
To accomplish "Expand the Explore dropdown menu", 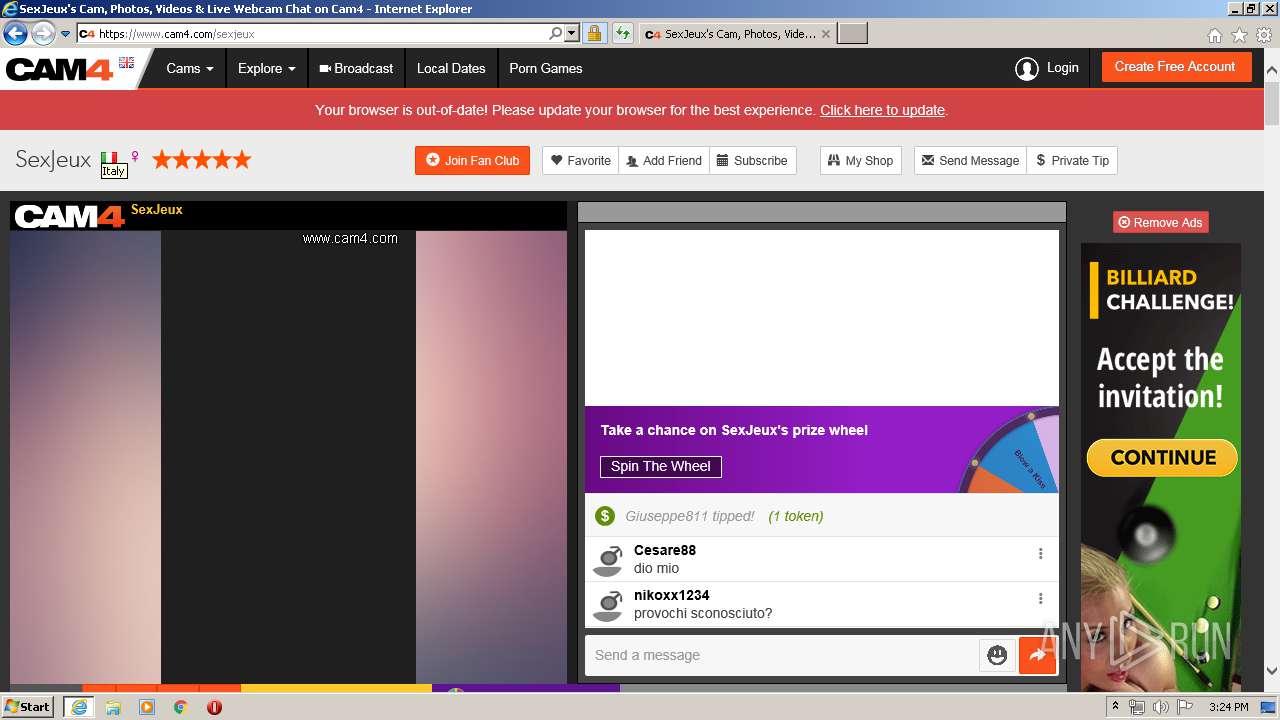I will point(267,69).
